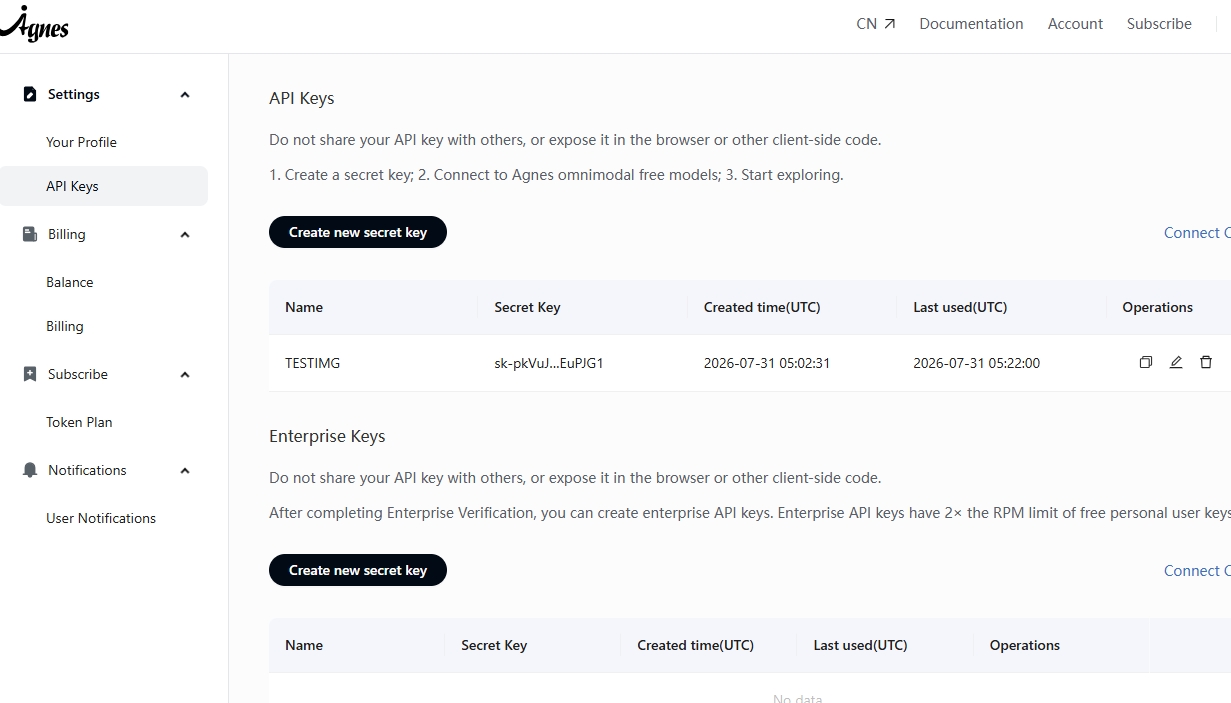Create new secret key under Enterprise Keys
Viewport: 1231px width, 703px height.
click(358, 570)
